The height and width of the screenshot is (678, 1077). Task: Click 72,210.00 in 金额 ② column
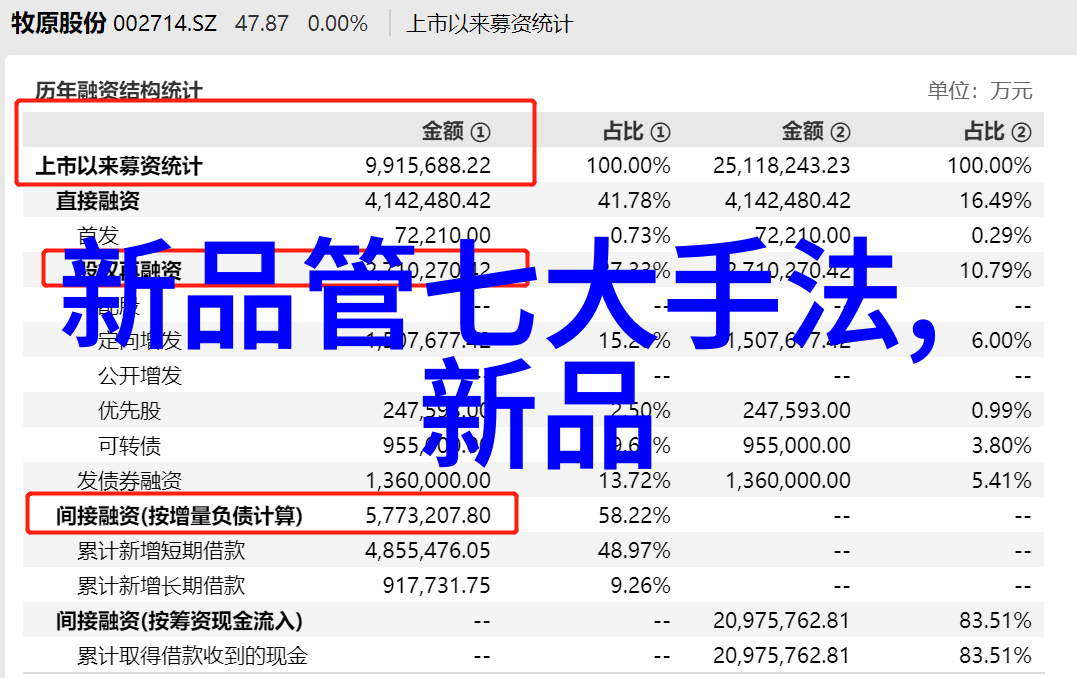[x=803, y=236]
